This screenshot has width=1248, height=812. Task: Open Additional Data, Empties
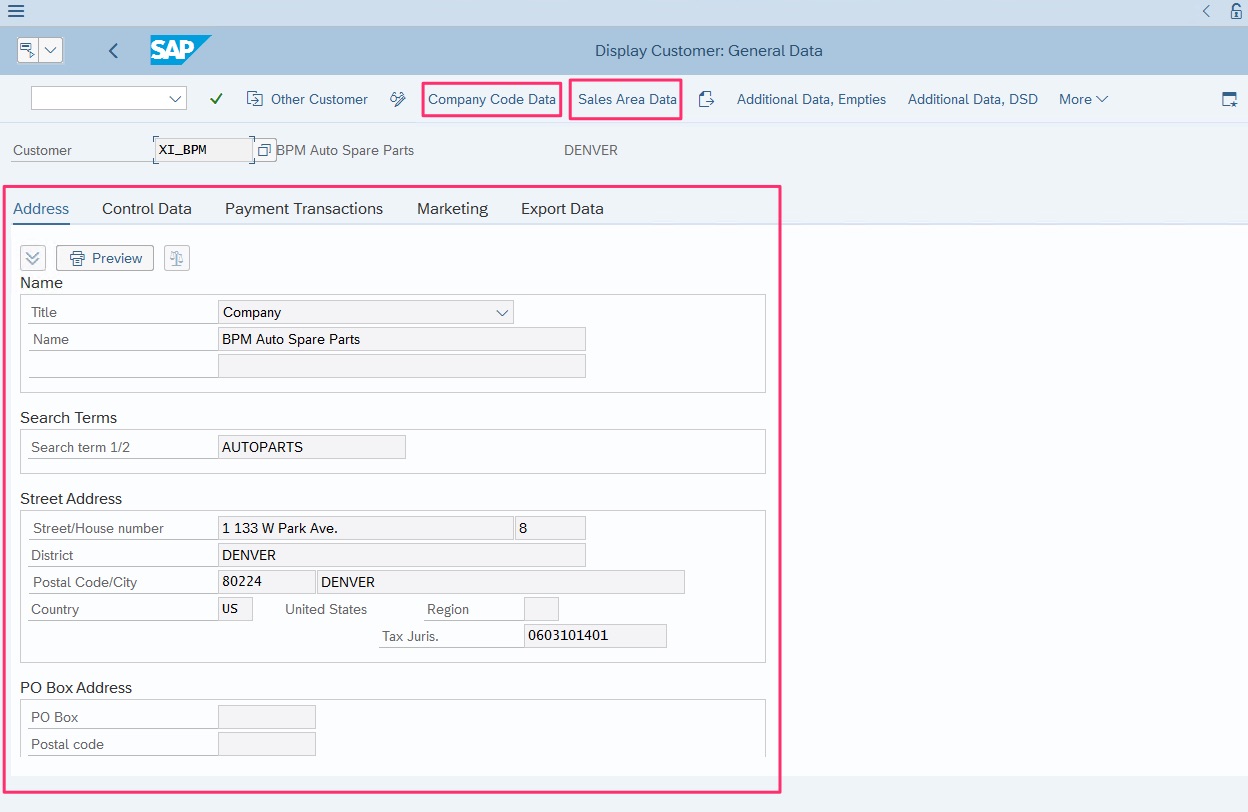pos(811,99)
